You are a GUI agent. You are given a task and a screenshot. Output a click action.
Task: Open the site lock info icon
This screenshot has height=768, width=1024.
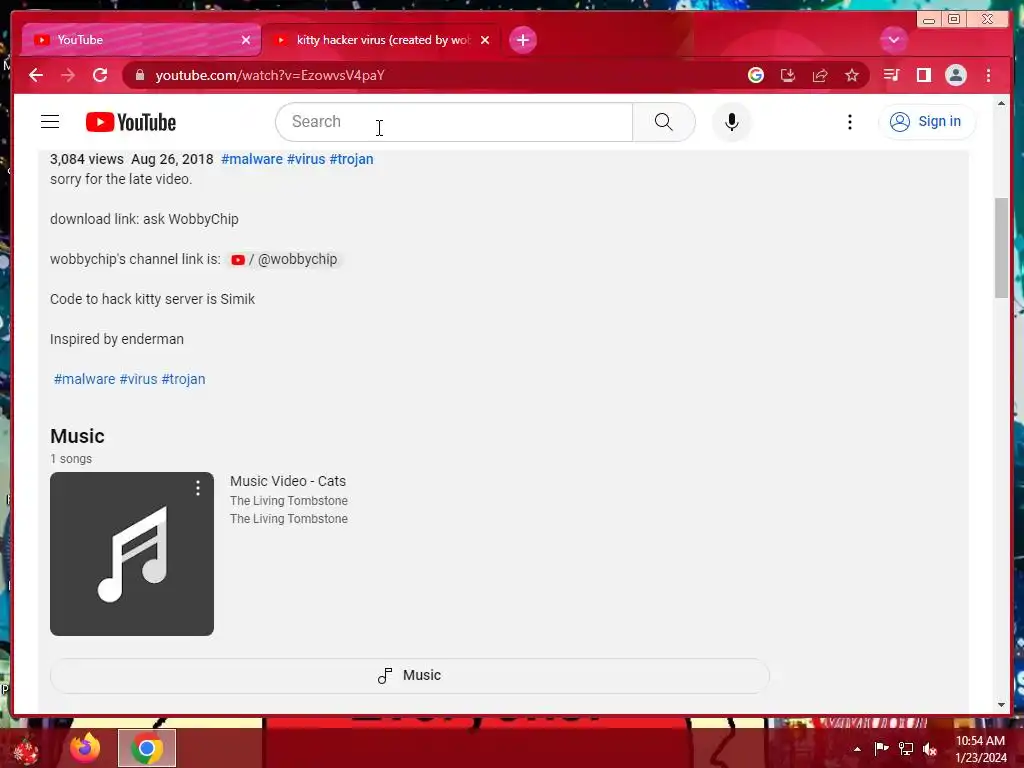(139, 75)
